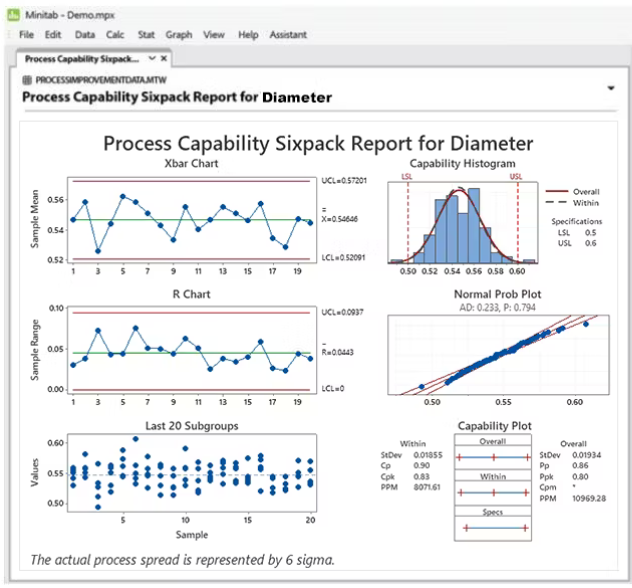632x588 pixels.
Task: Open the Data menu
Action: pos(85,35)
